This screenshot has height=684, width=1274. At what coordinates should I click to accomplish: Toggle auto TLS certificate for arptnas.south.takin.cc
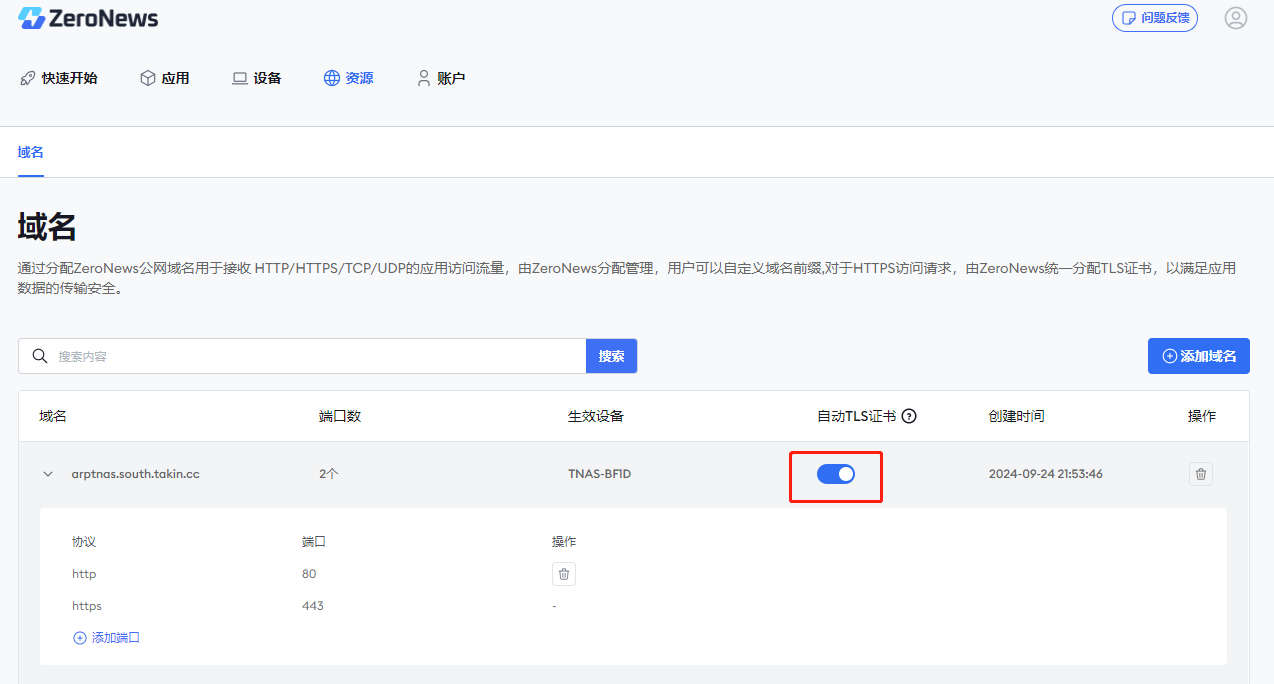836,474
